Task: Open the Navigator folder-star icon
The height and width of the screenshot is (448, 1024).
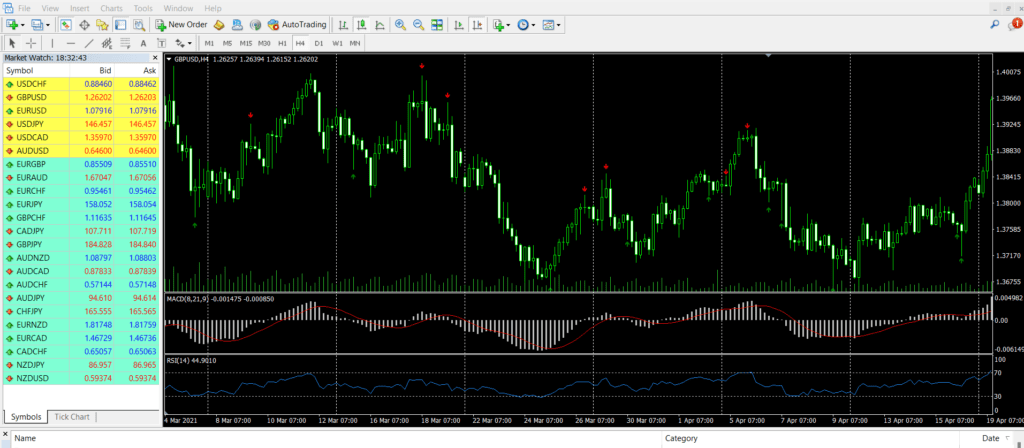Action: pyautogui.click(x=102, y=25)
